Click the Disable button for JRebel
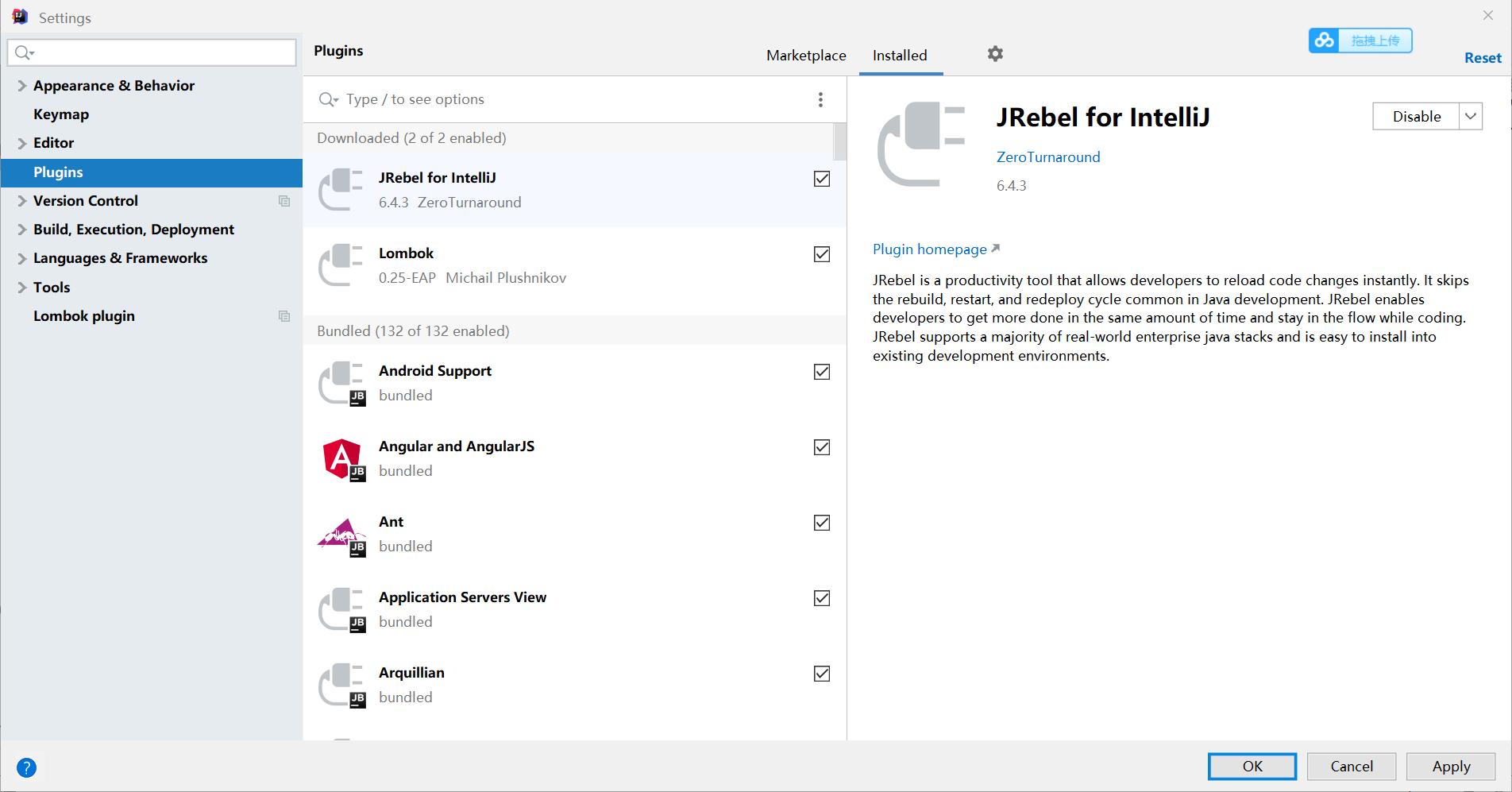 click(1416, 116)
